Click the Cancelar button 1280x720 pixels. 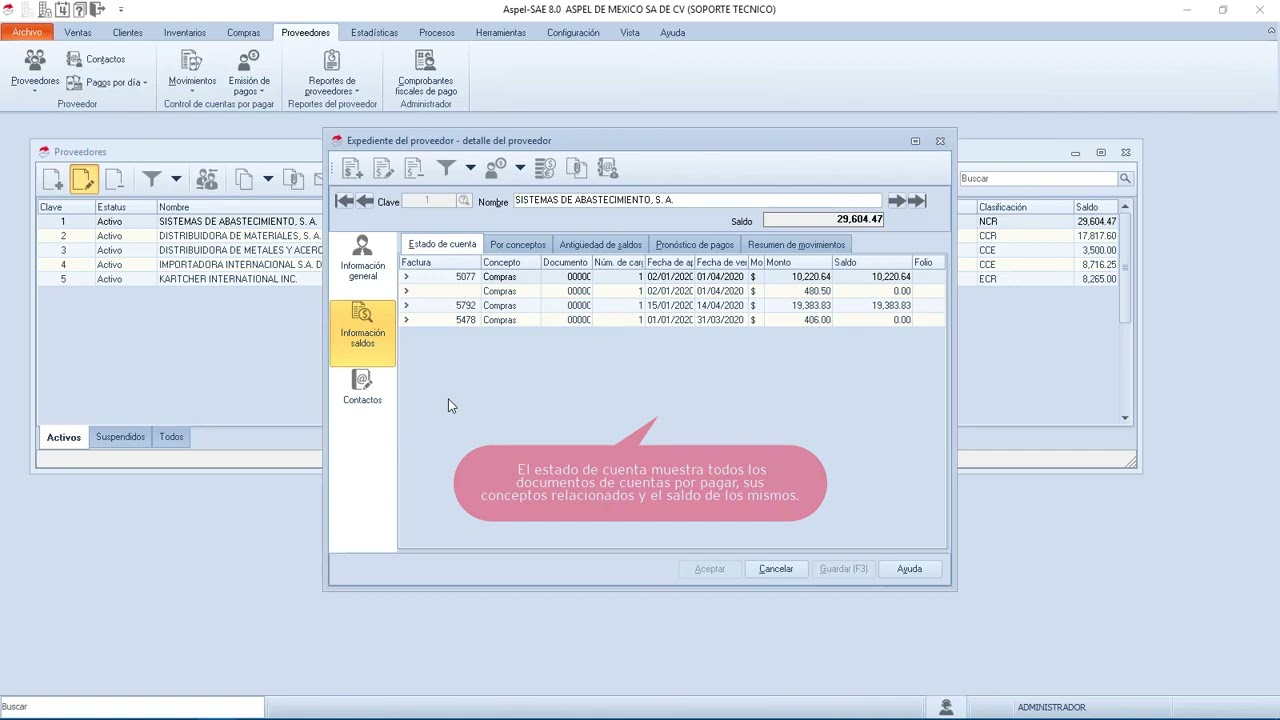point(776,569)
